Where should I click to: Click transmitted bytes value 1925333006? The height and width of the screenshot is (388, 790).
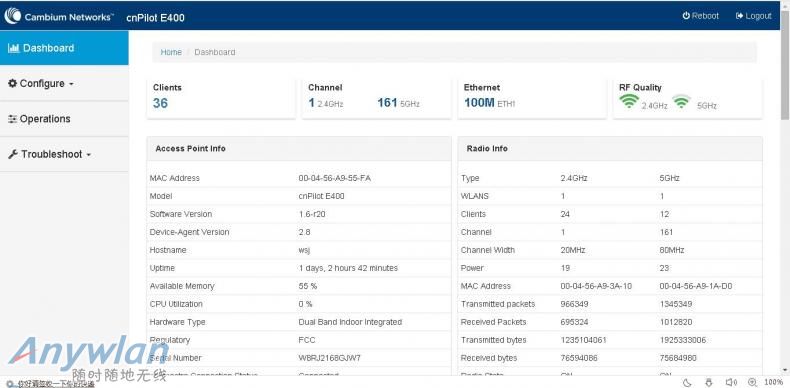coord(683,340)
